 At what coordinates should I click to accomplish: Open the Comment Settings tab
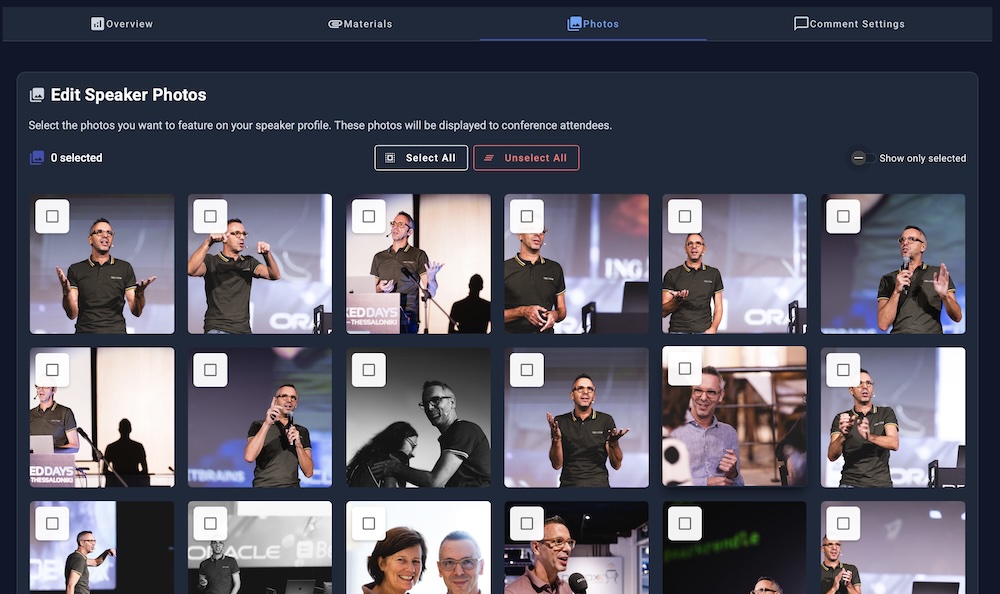click(x=849, y=24)
